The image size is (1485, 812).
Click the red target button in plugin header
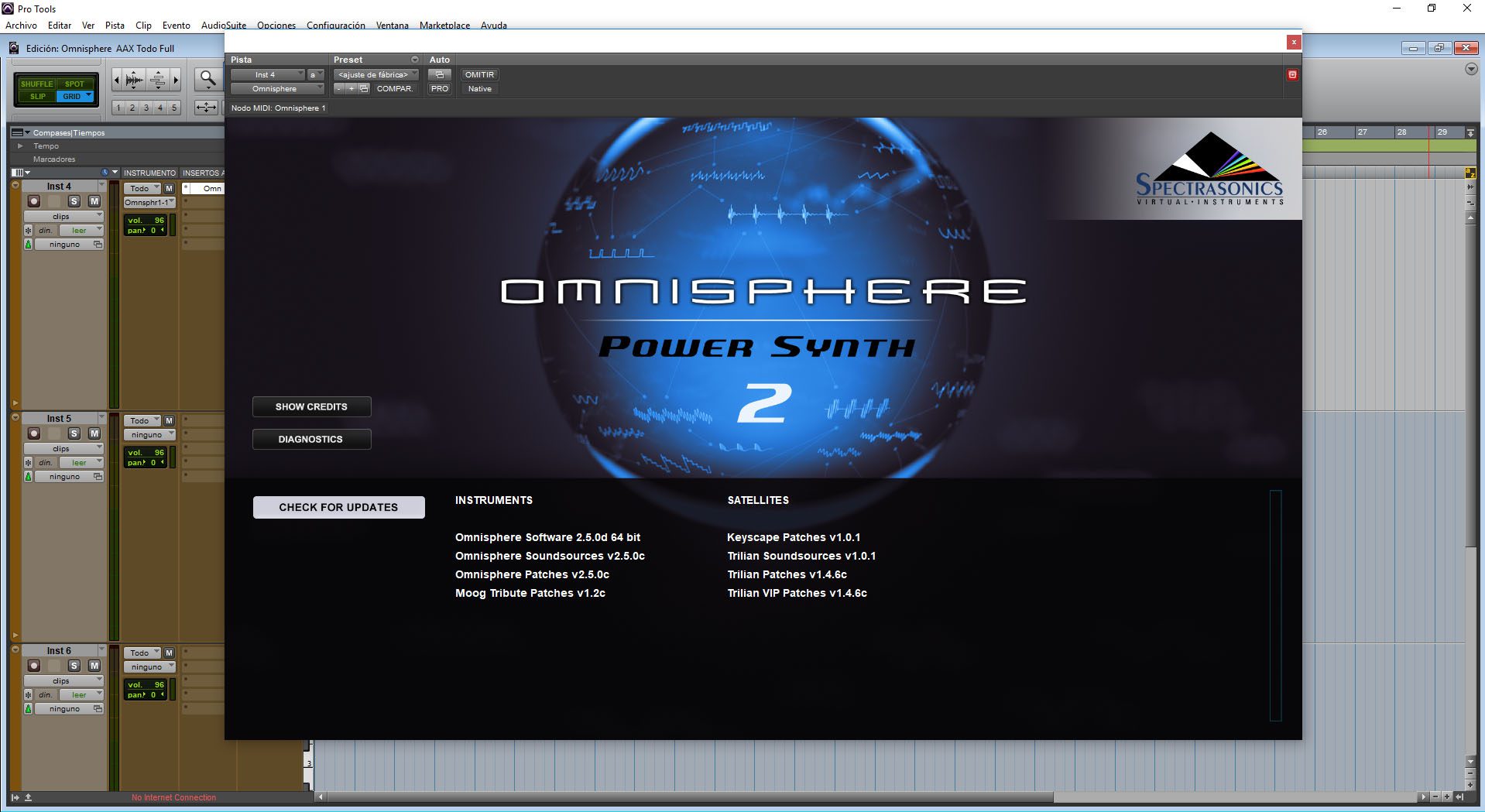(x=1291, y=75)
